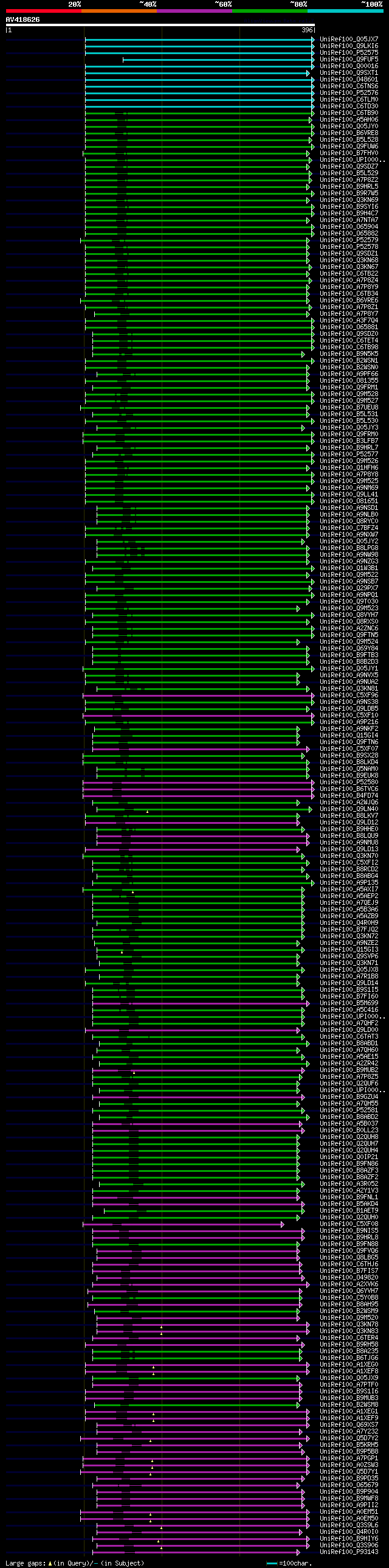
Task: Select hit label UniRef100_A5AH06
Action: pyautogui.click(x=349, y=120)
